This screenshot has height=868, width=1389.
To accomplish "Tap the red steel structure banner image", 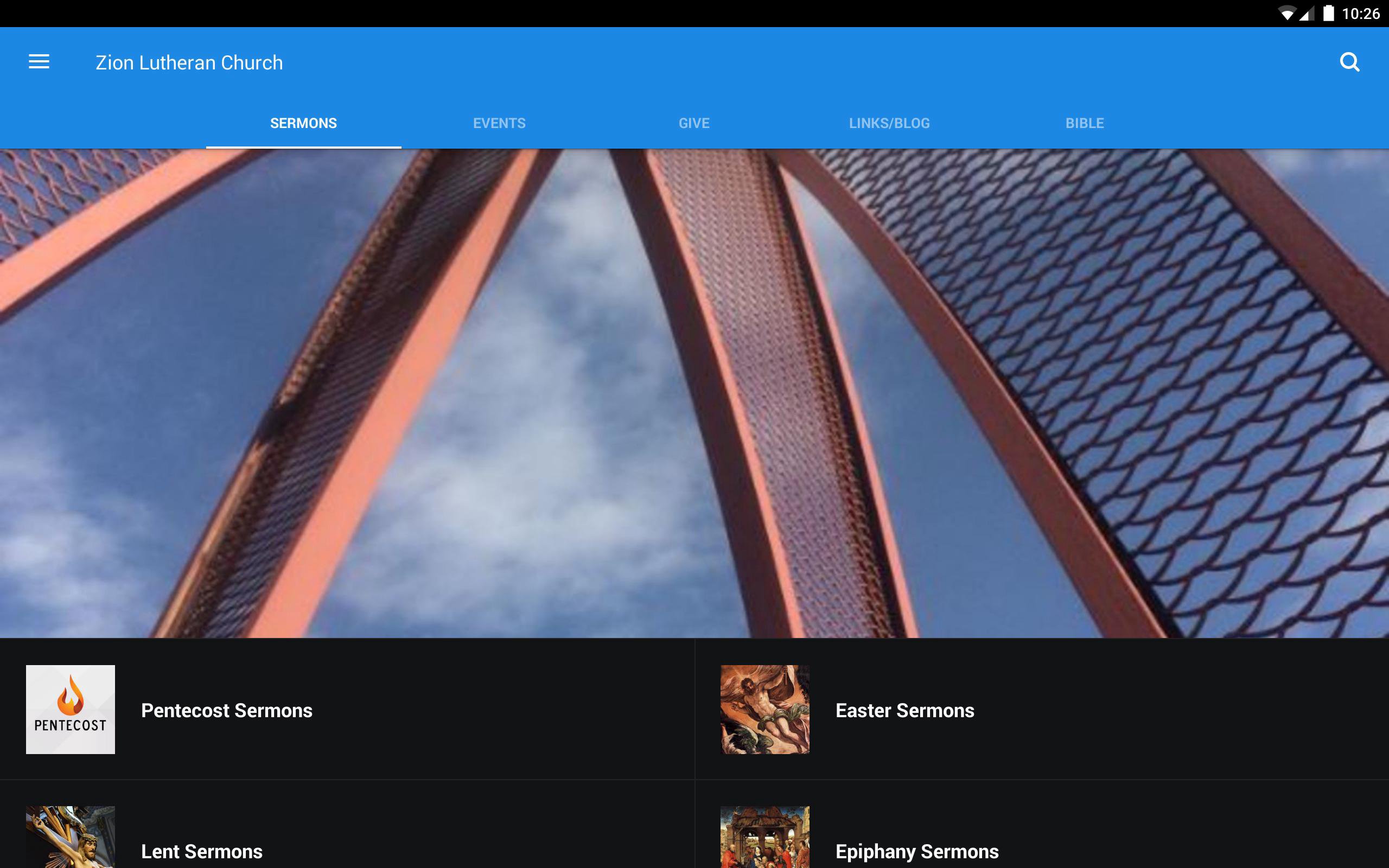I will [694, 393].
